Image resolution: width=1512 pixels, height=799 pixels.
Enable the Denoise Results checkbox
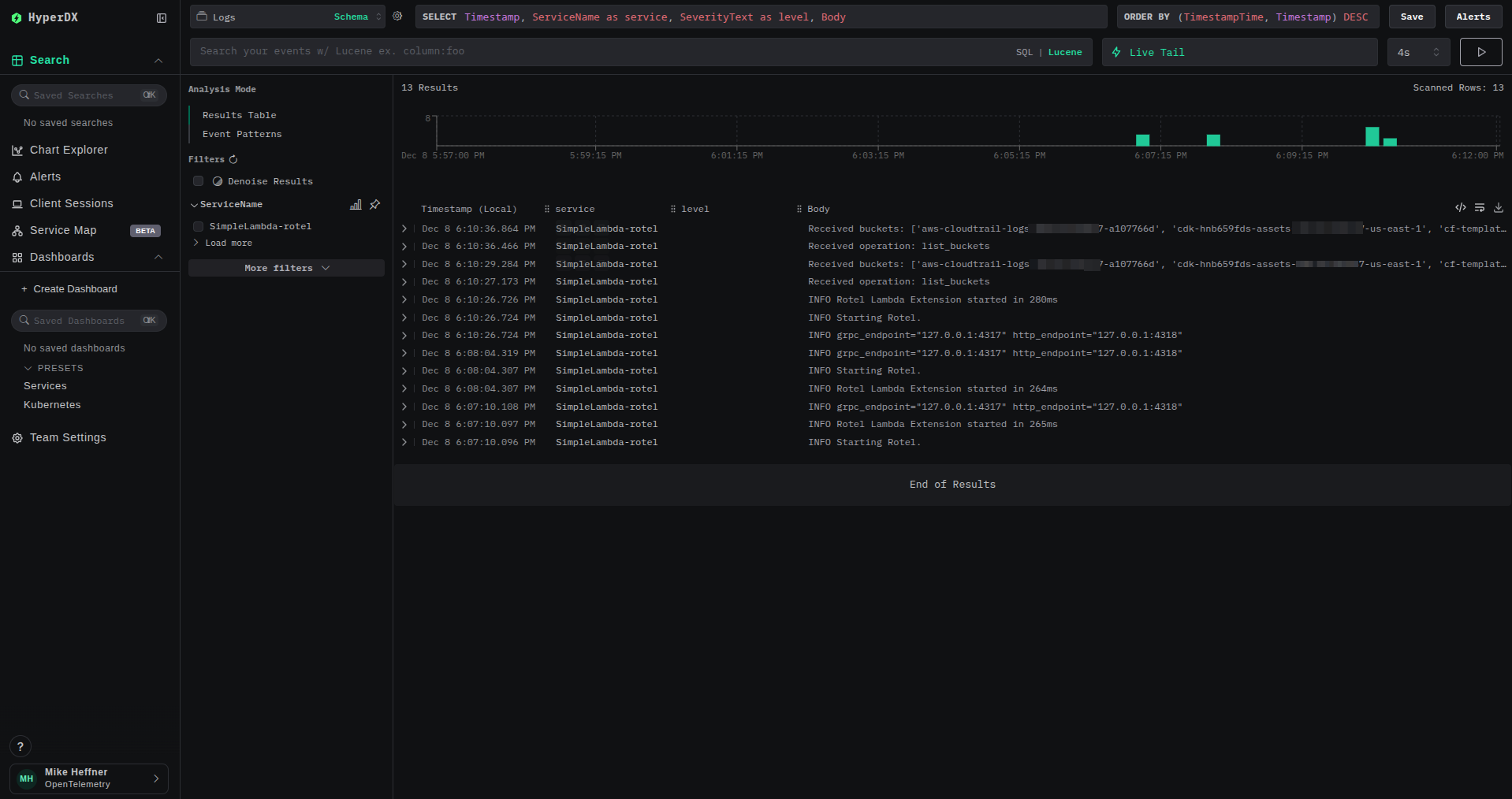pos(198,181)
